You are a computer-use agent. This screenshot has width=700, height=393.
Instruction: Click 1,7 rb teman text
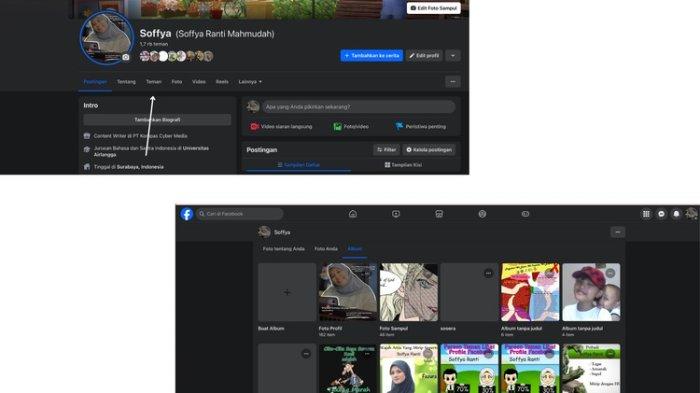154,44
